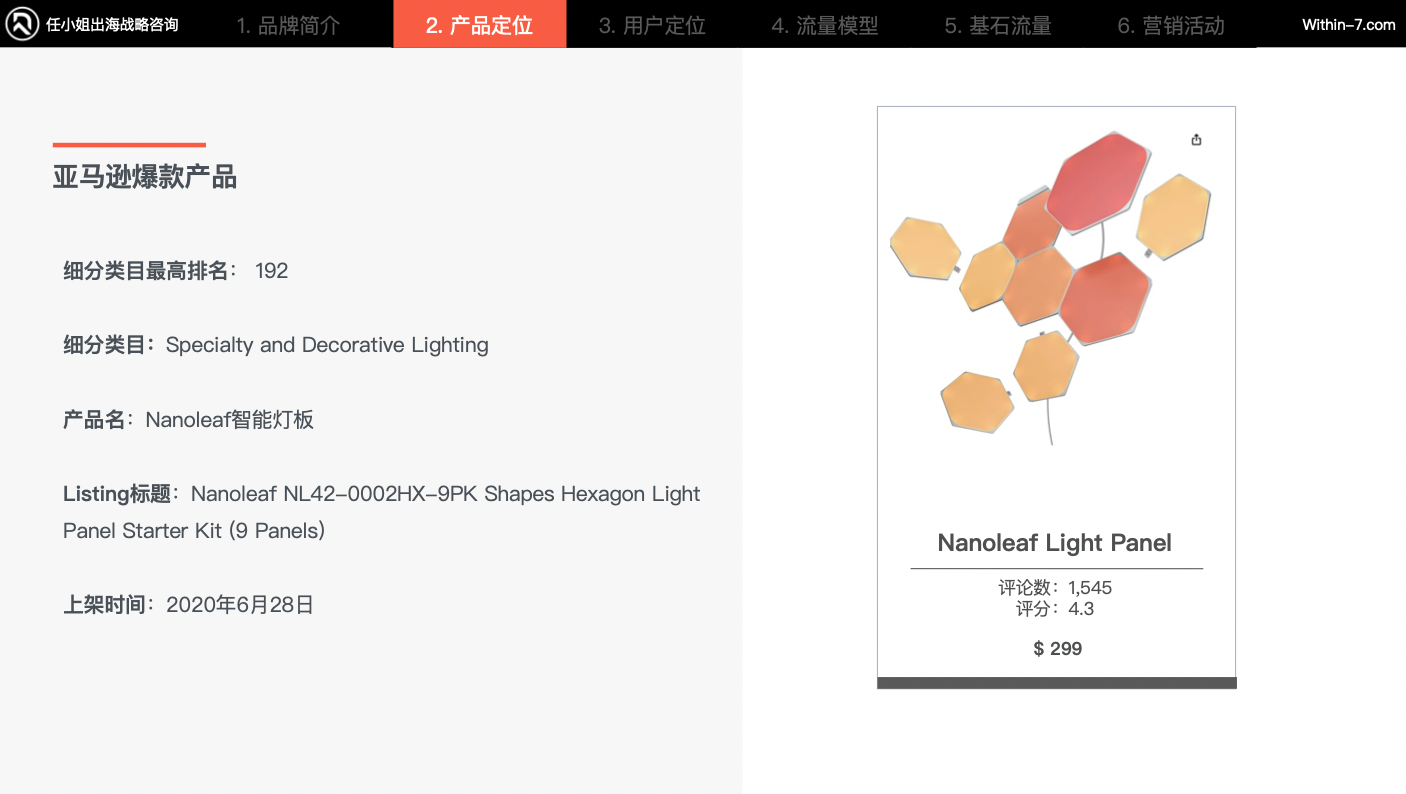Click the $ 299 price label

pyautogui.click(x=1057, y=649)
